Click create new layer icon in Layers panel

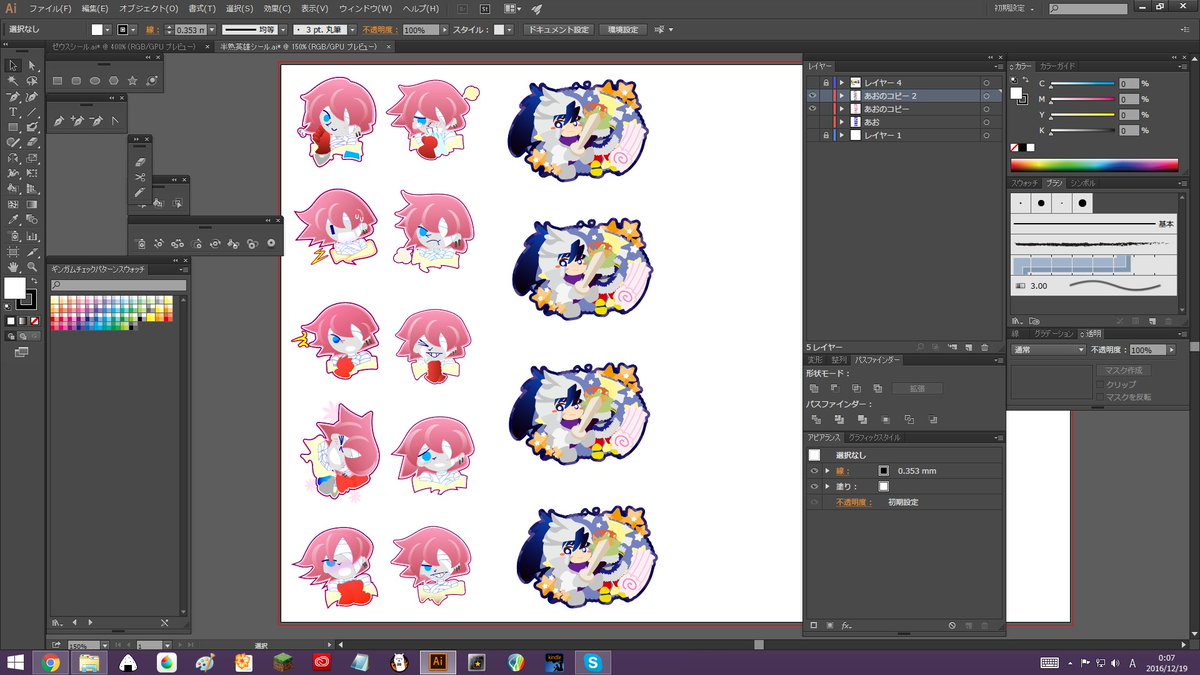[968, 347]
